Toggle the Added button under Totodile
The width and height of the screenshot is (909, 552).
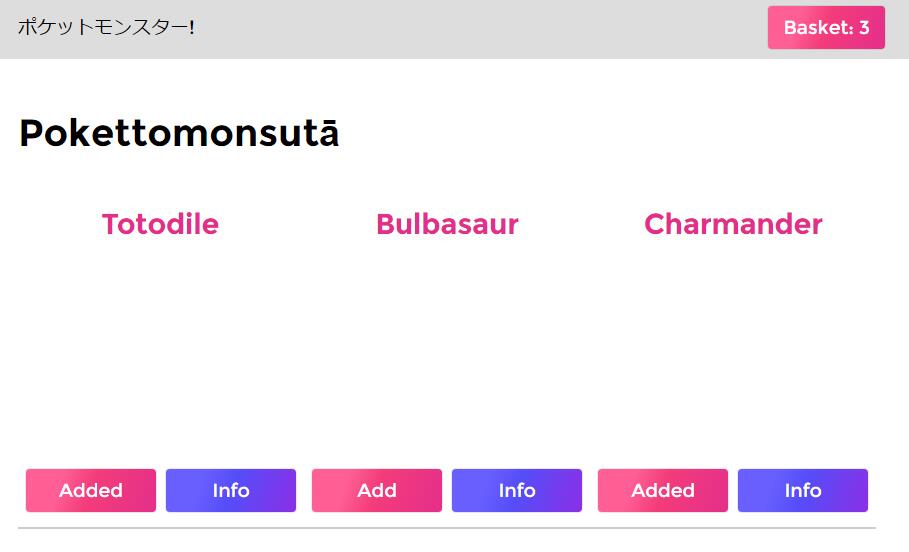[x=91, y=490]
